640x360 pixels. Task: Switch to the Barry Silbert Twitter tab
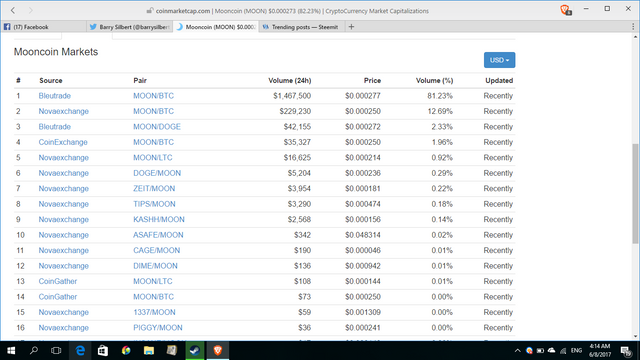pos(129,27)
